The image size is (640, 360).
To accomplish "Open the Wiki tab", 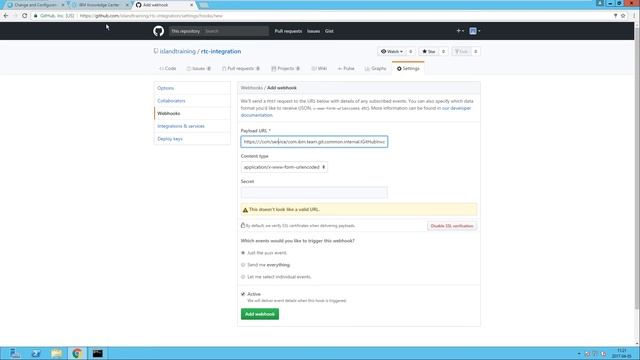I will click(x=319, y=69).
